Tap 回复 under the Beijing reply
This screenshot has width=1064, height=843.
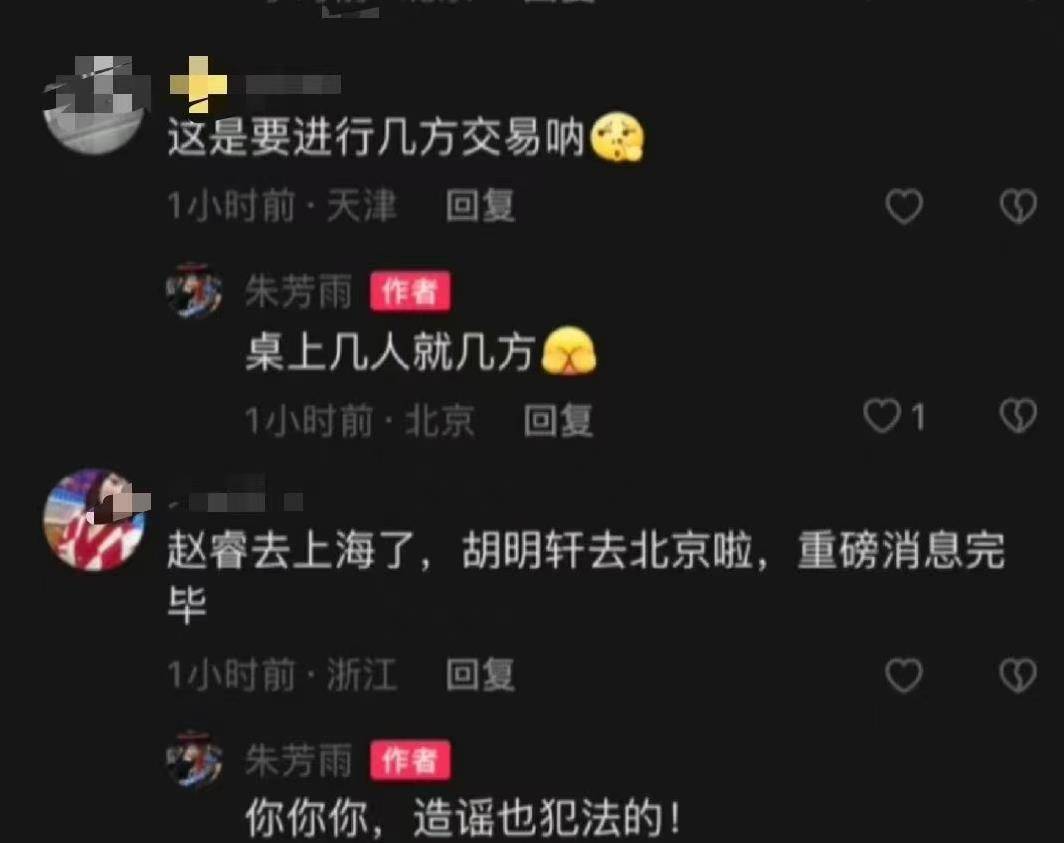coord(558,420)
